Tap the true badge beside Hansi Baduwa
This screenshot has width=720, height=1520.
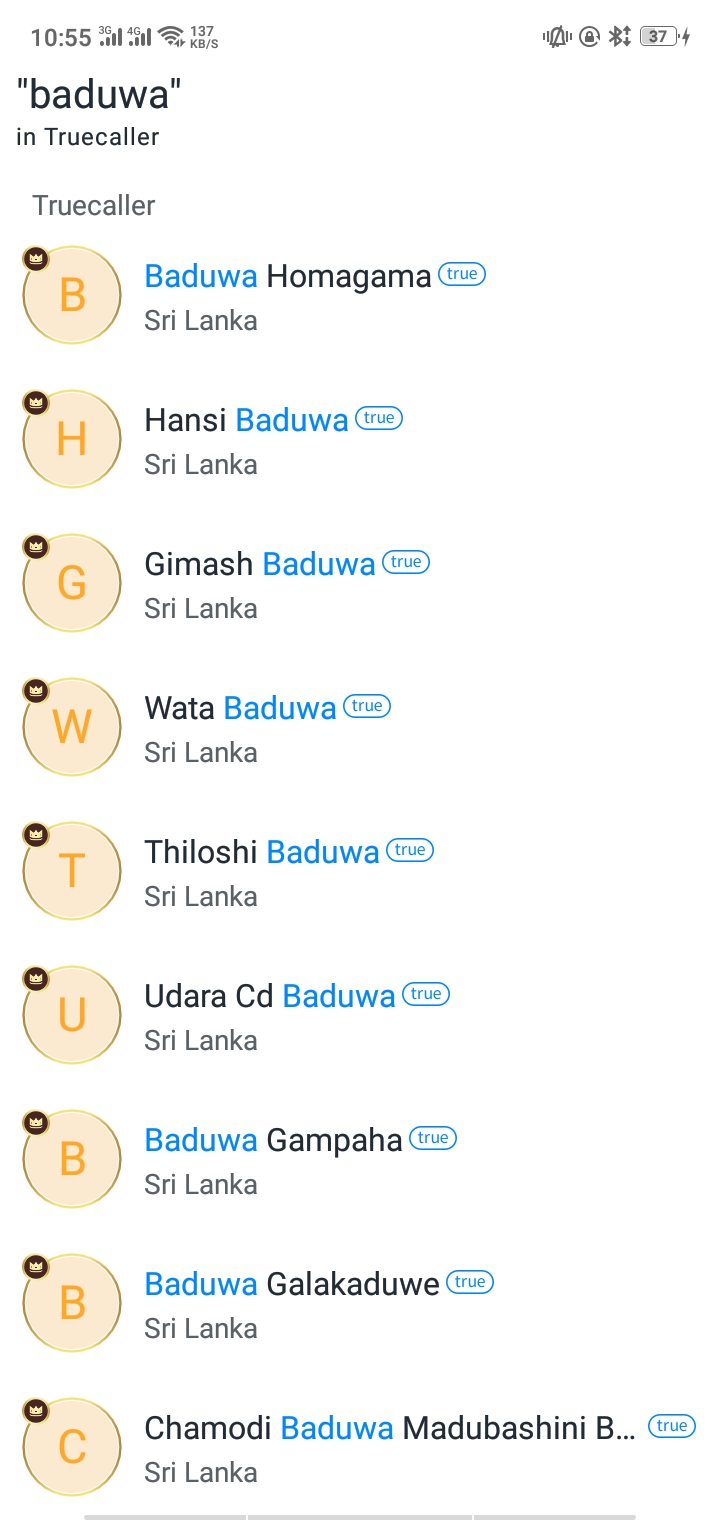(379, 418)
